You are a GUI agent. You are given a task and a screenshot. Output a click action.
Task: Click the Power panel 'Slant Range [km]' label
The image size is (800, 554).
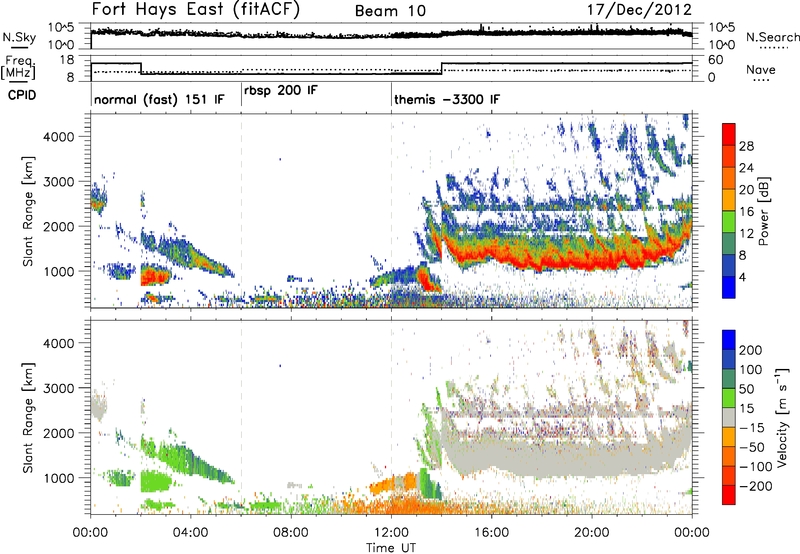point(28,211)
